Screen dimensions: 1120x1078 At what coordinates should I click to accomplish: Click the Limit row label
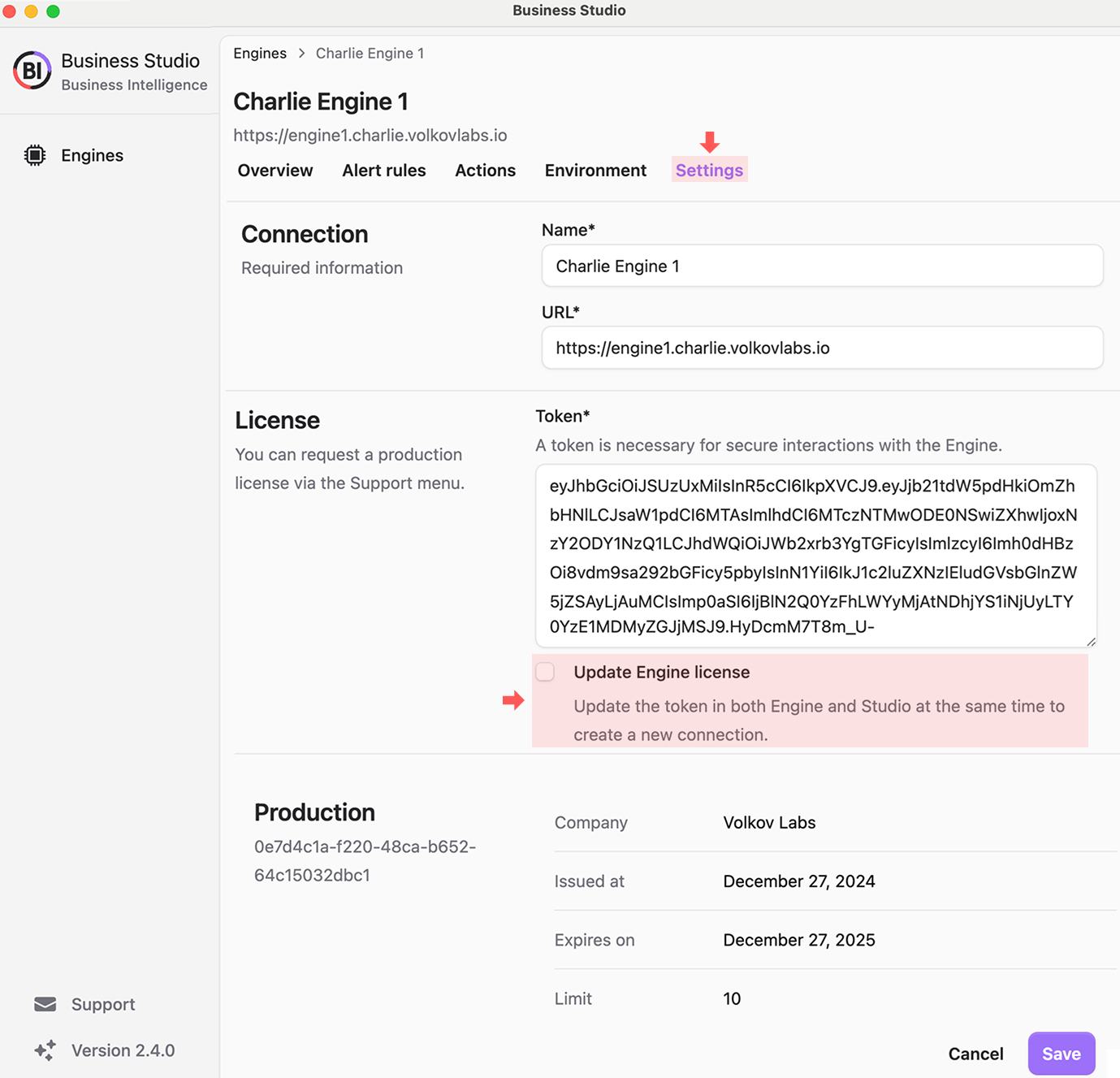click(x=573, y=998)
